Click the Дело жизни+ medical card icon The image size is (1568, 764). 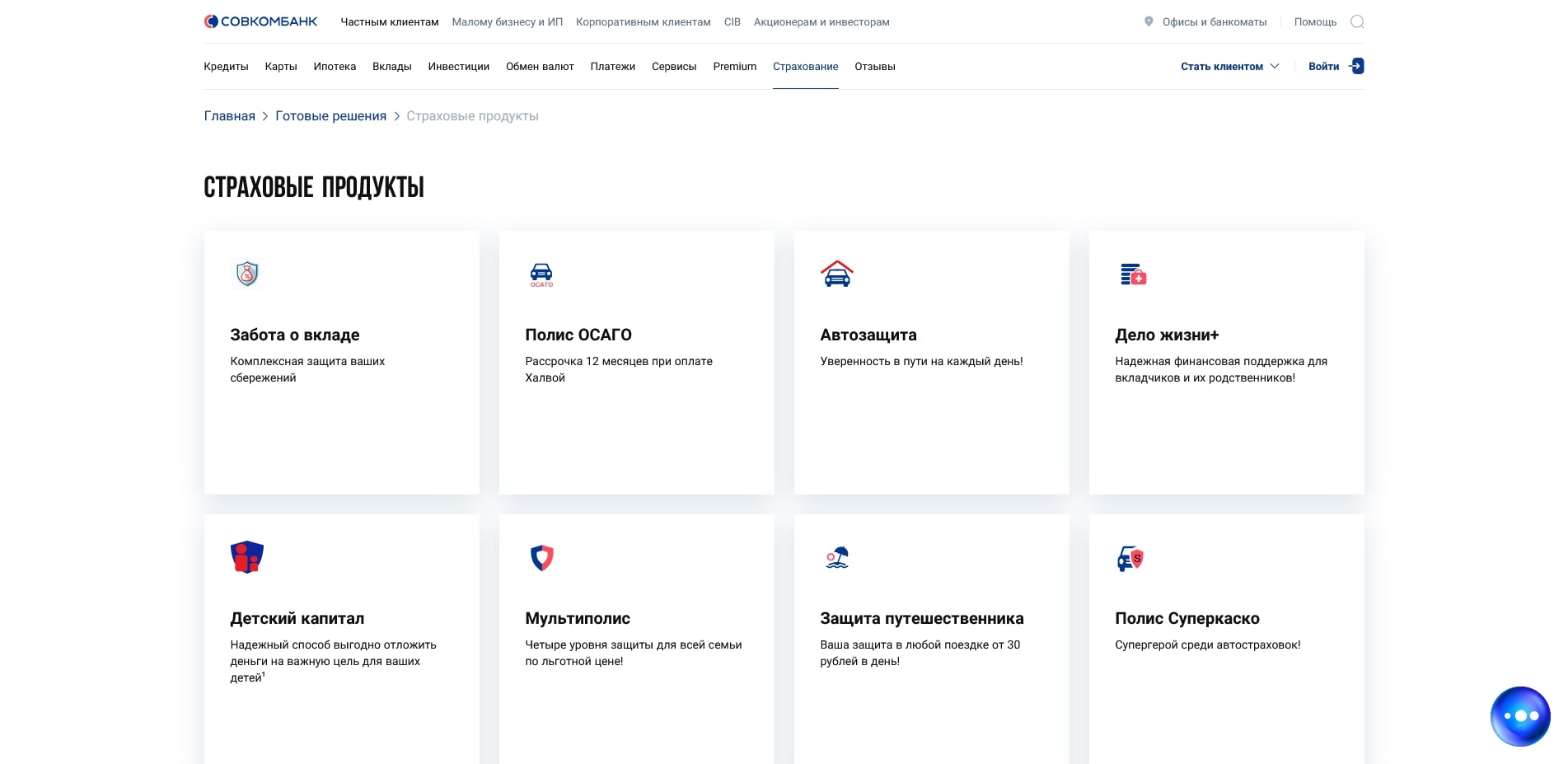(x=1130, y=274)
